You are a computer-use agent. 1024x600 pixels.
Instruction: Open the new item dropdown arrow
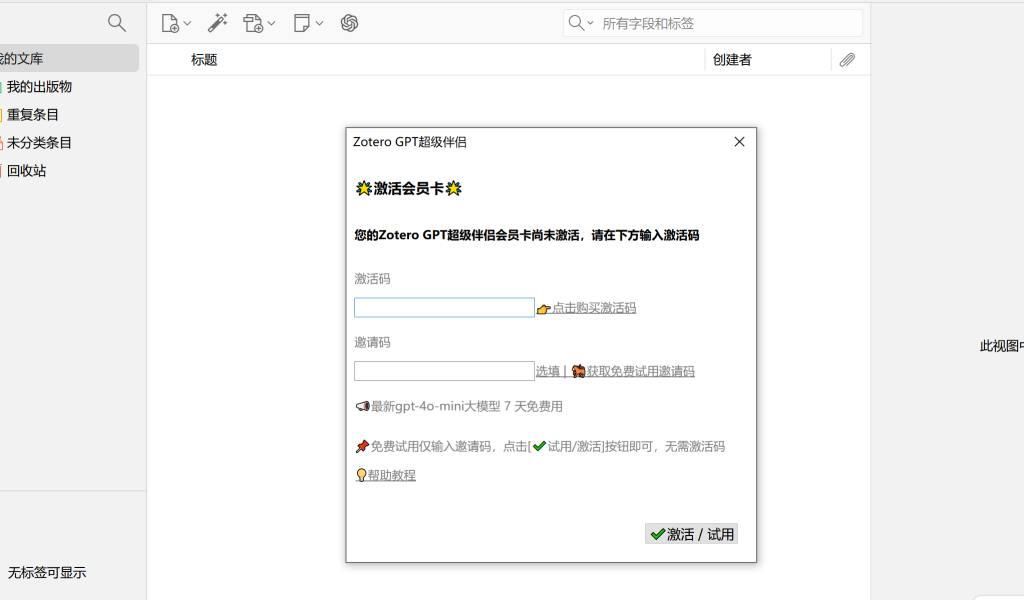click(x=187, y=24)
